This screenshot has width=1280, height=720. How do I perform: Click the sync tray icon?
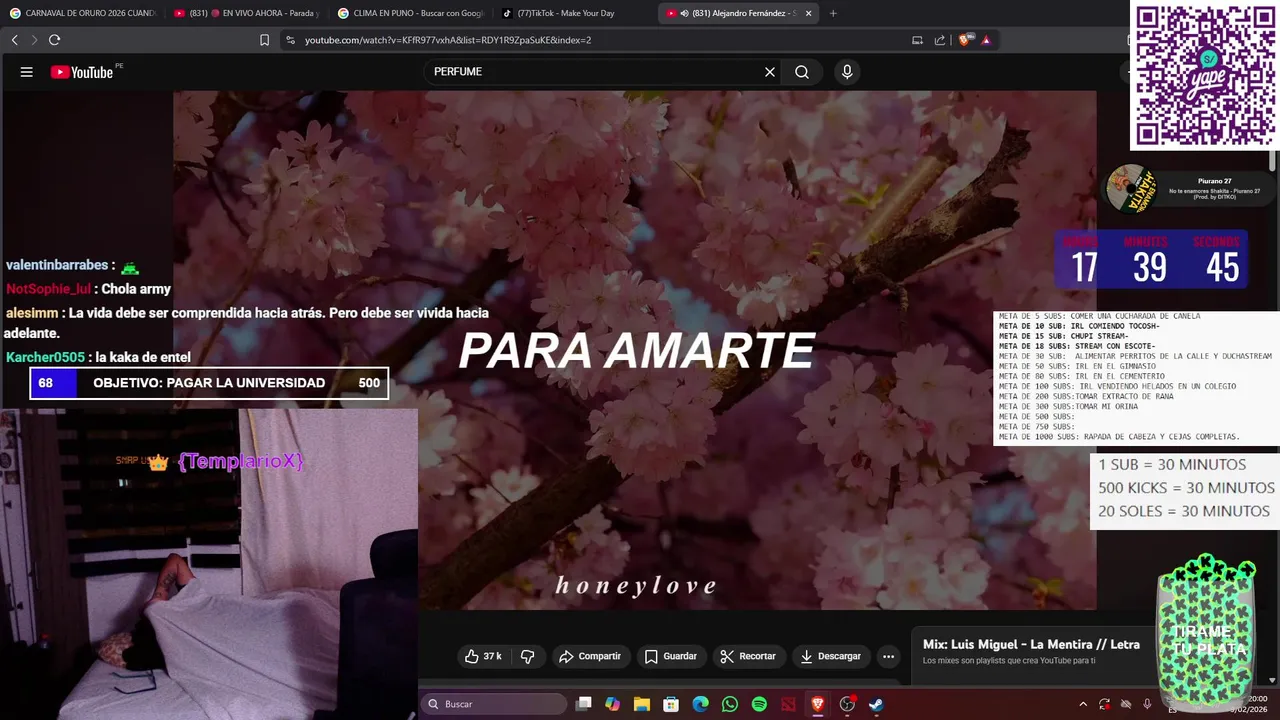pyautogui.click(x=1104, y=704)
